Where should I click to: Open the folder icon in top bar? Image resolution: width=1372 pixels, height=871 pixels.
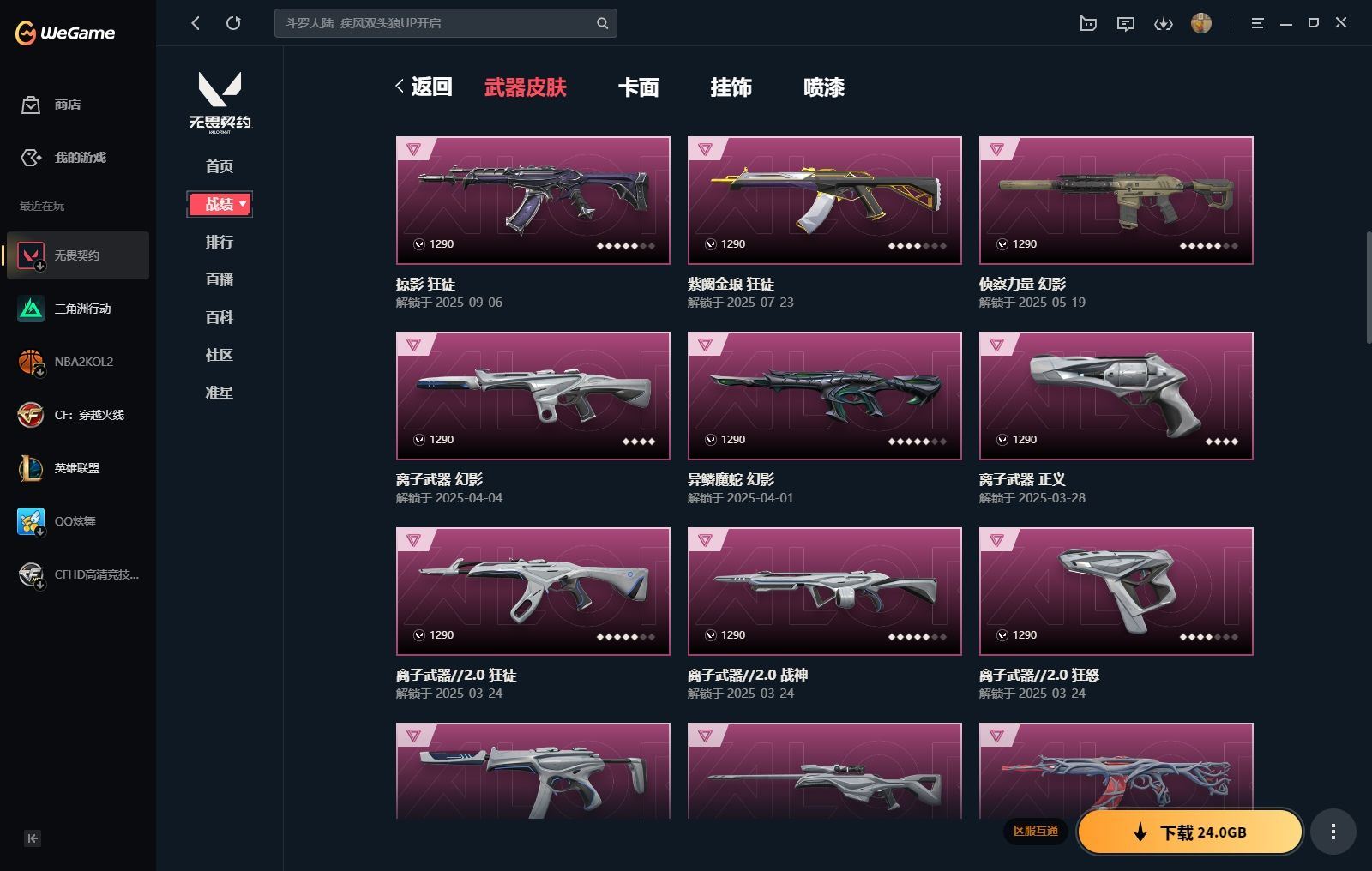point(1088,24)
